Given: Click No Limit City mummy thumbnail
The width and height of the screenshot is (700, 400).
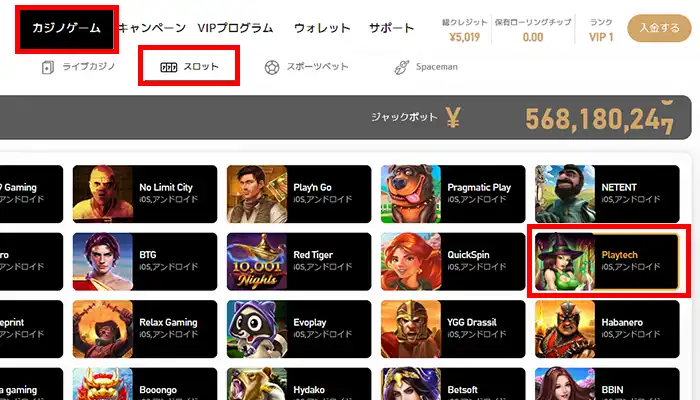Looking at the screenshot, I should click(x=103, y=194).
